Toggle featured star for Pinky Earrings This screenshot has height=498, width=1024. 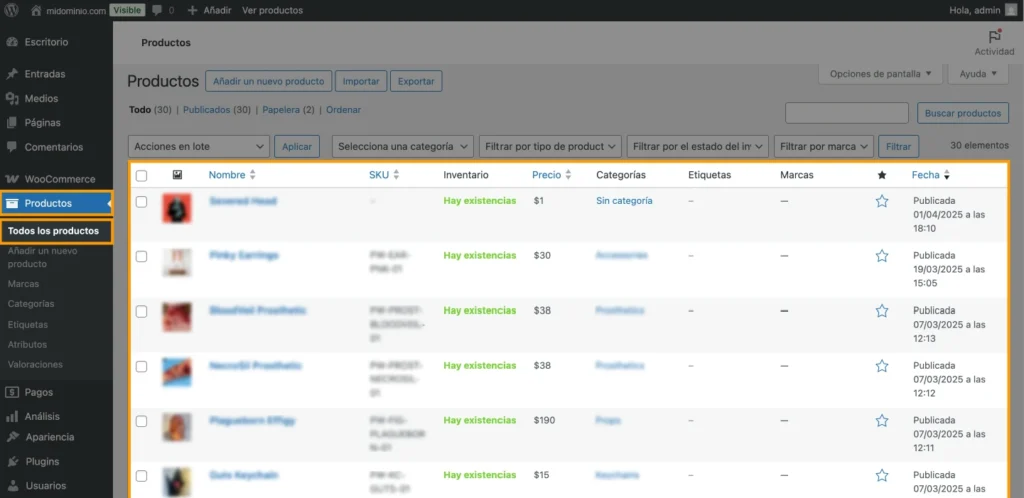(882, 256)
